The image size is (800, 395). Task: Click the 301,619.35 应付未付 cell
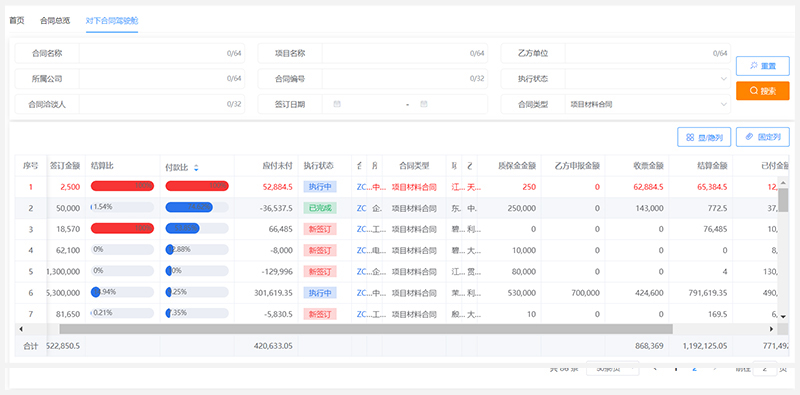coord(273,293)
